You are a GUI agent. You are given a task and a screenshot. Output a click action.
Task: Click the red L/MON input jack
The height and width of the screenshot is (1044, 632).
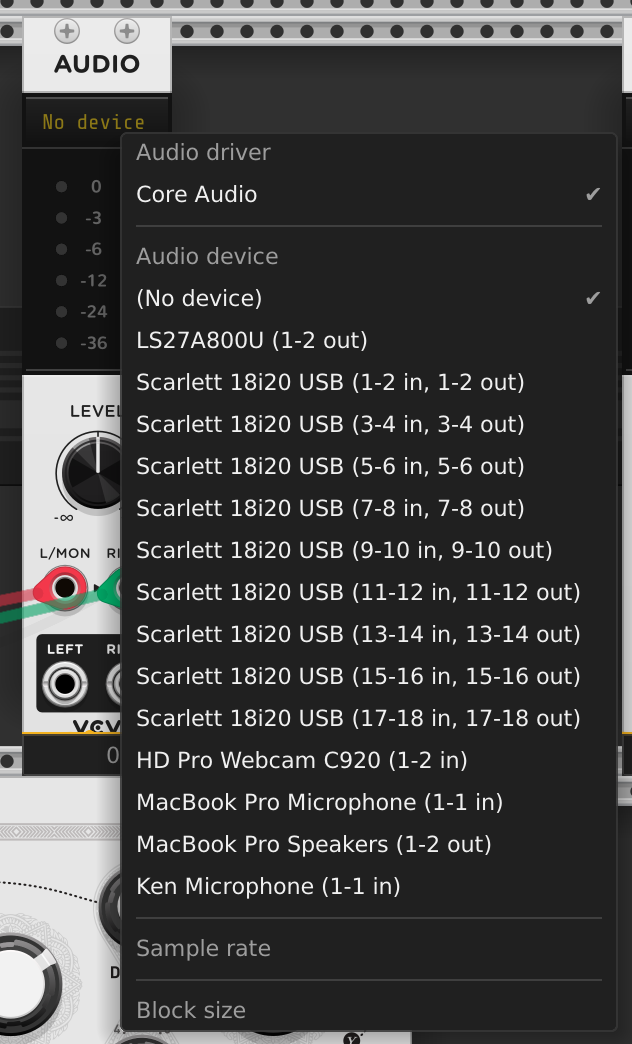65,589
